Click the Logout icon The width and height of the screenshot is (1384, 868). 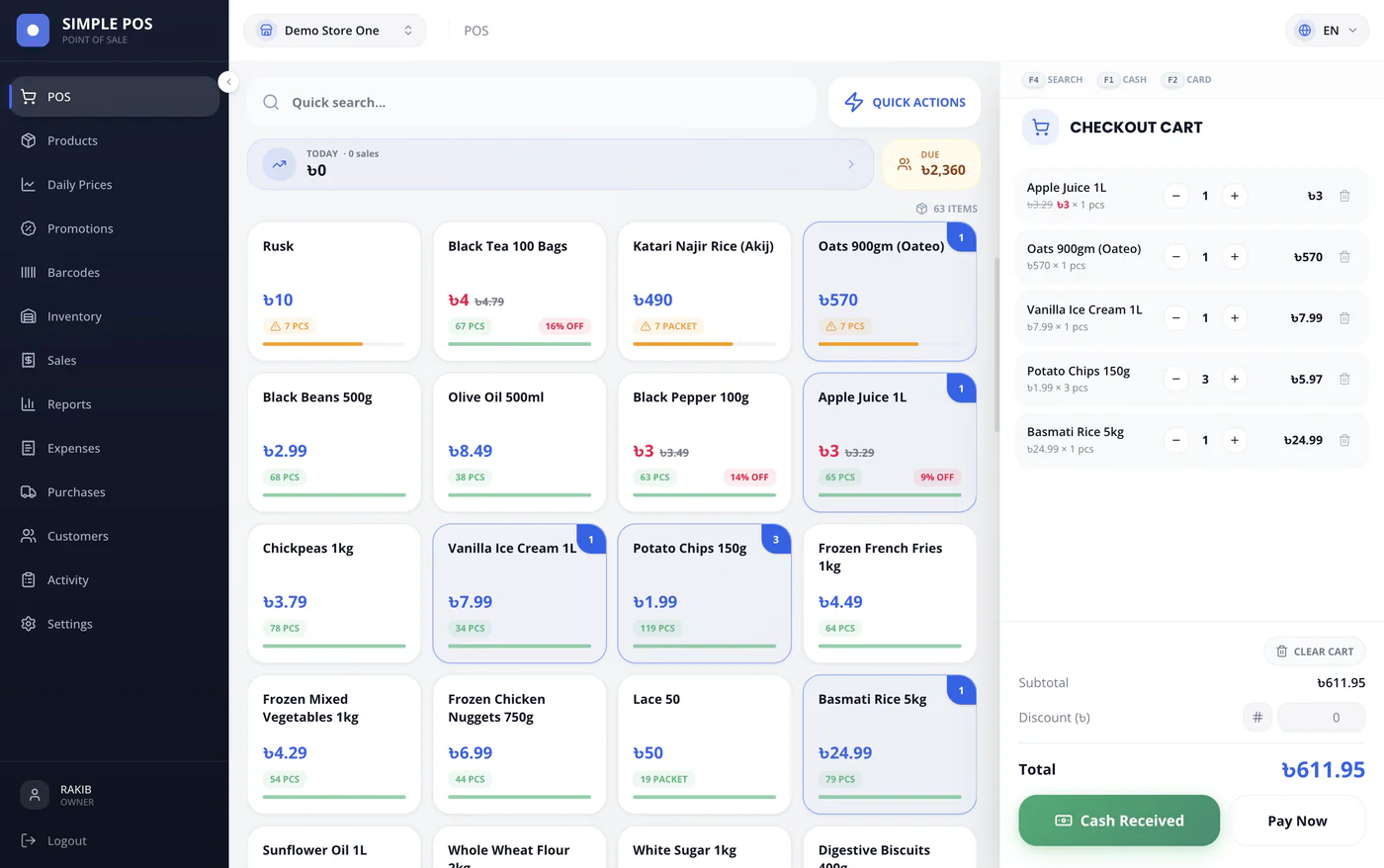click(29, 841)
